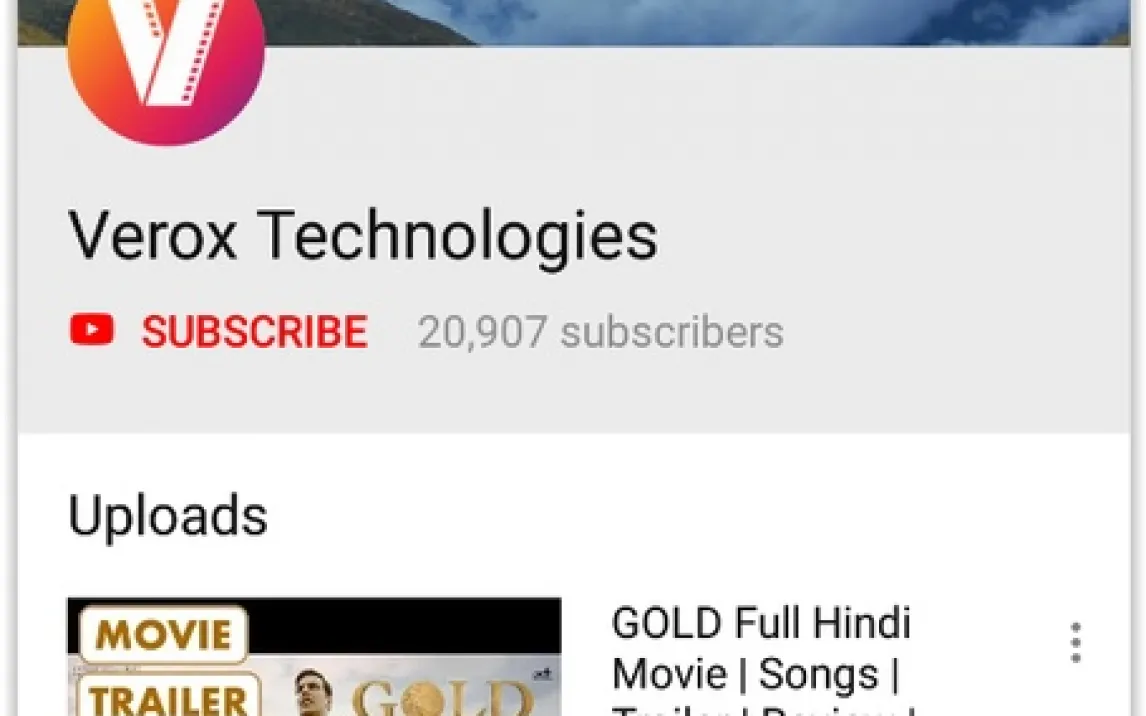Tap the golden GOLD logo in thumbnail

pyautogui.click(x=439, y=698)
